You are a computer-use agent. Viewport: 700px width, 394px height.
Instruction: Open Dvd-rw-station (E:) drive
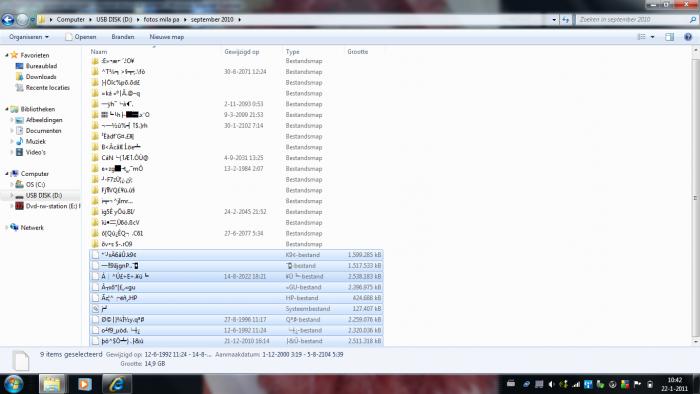(48, 206)
